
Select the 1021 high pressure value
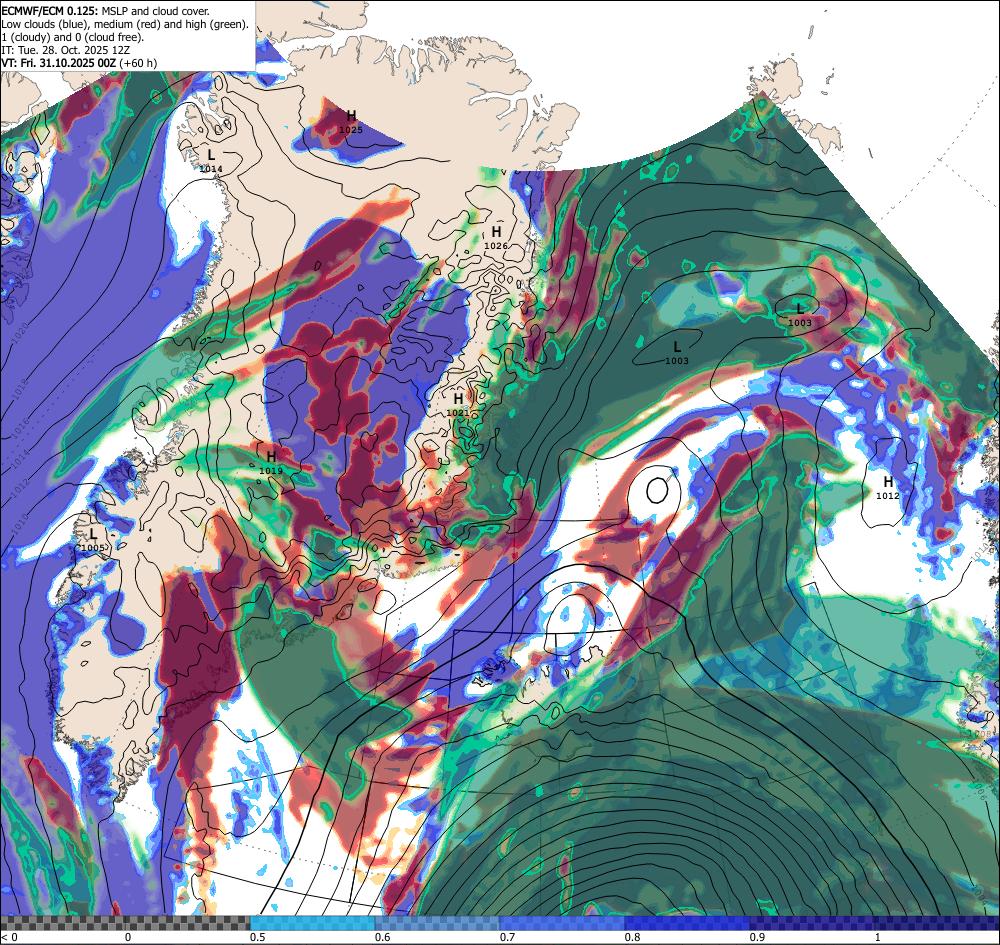458,413
